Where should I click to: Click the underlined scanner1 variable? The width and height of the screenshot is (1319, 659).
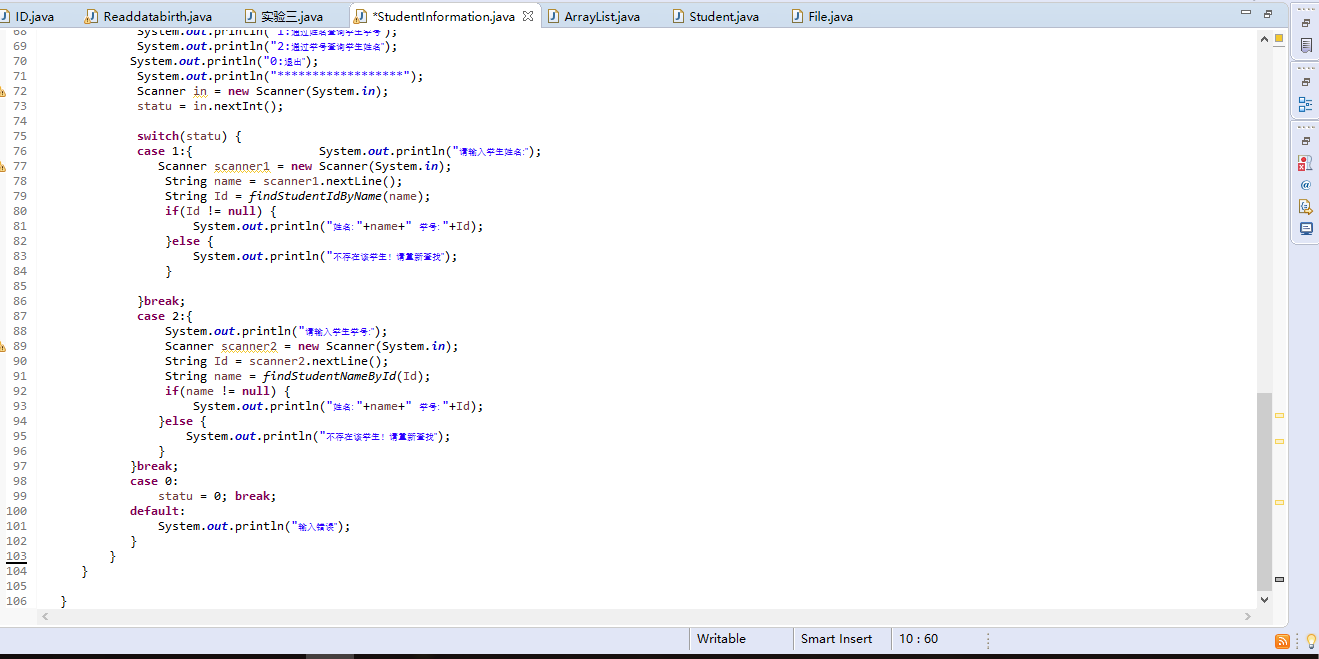(242, 166)
